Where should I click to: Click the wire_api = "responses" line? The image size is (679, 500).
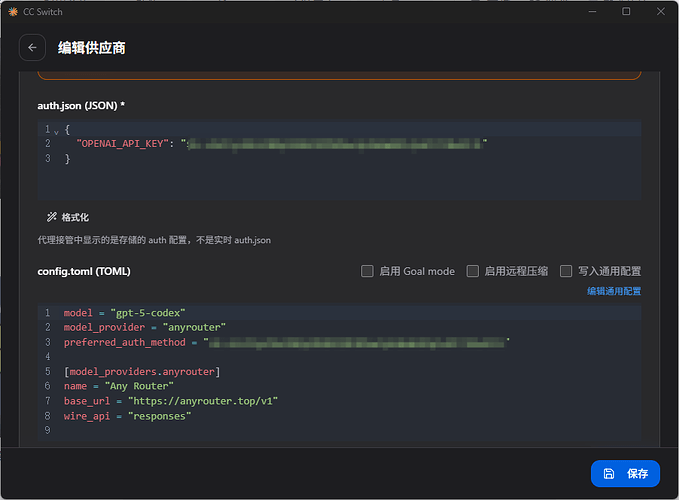pos(339,416)
